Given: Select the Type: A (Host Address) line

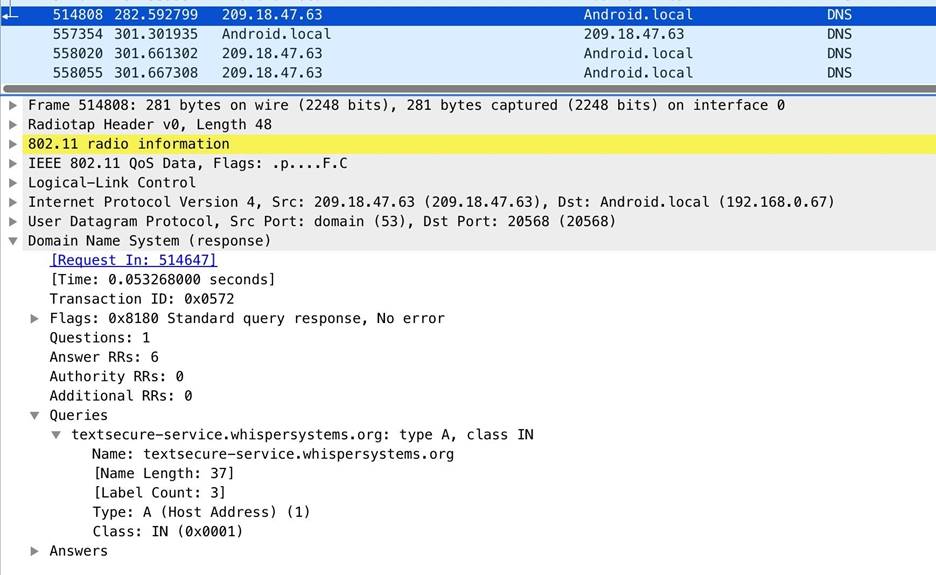Looking at the screenshot, I should coord(201,512).
